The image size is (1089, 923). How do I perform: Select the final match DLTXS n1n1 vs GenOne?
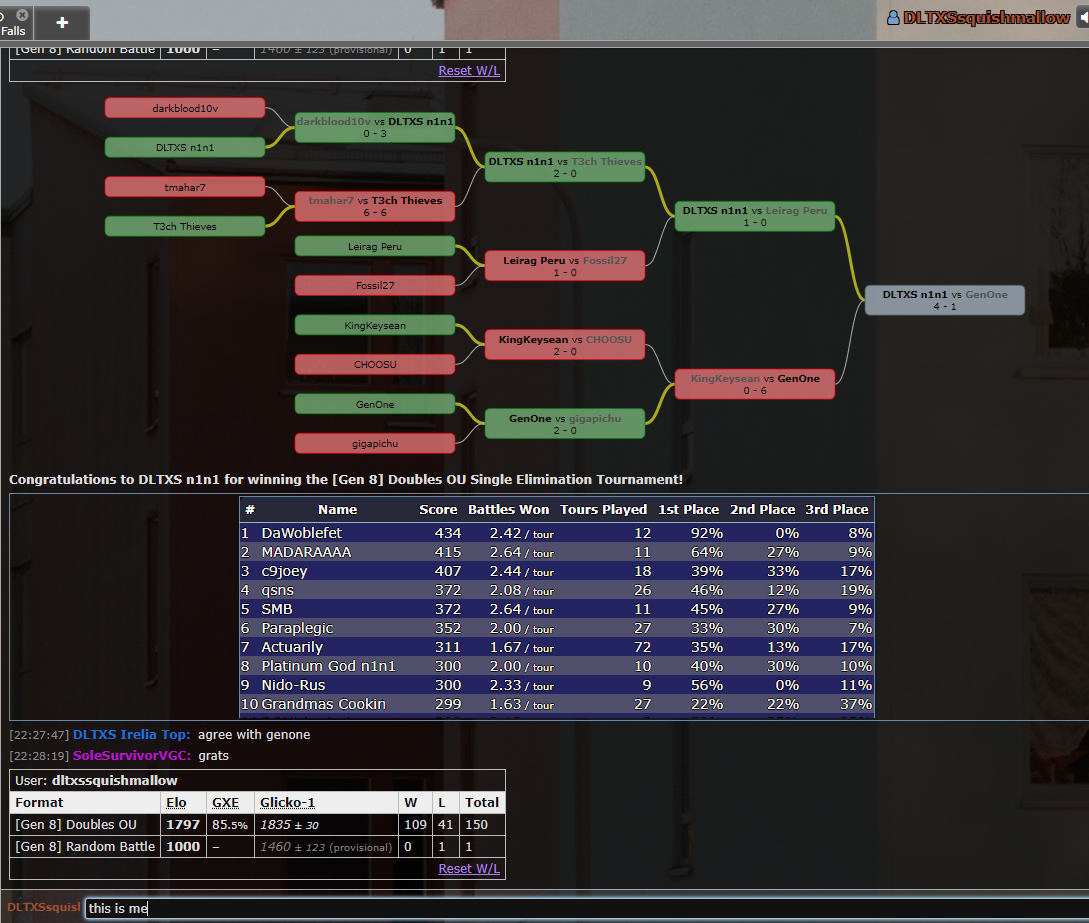click(944, 300)
